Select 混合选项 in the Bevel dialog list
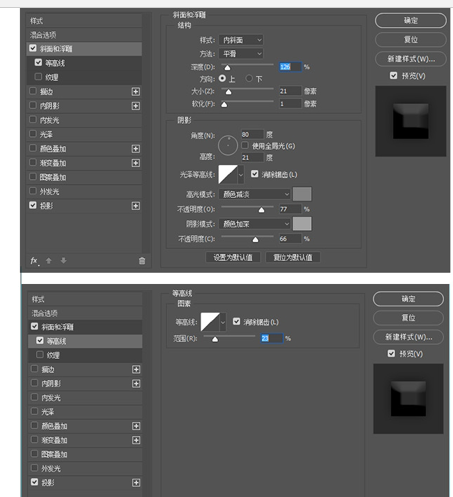The image size is (453, 497). click(x=84, y=35)
